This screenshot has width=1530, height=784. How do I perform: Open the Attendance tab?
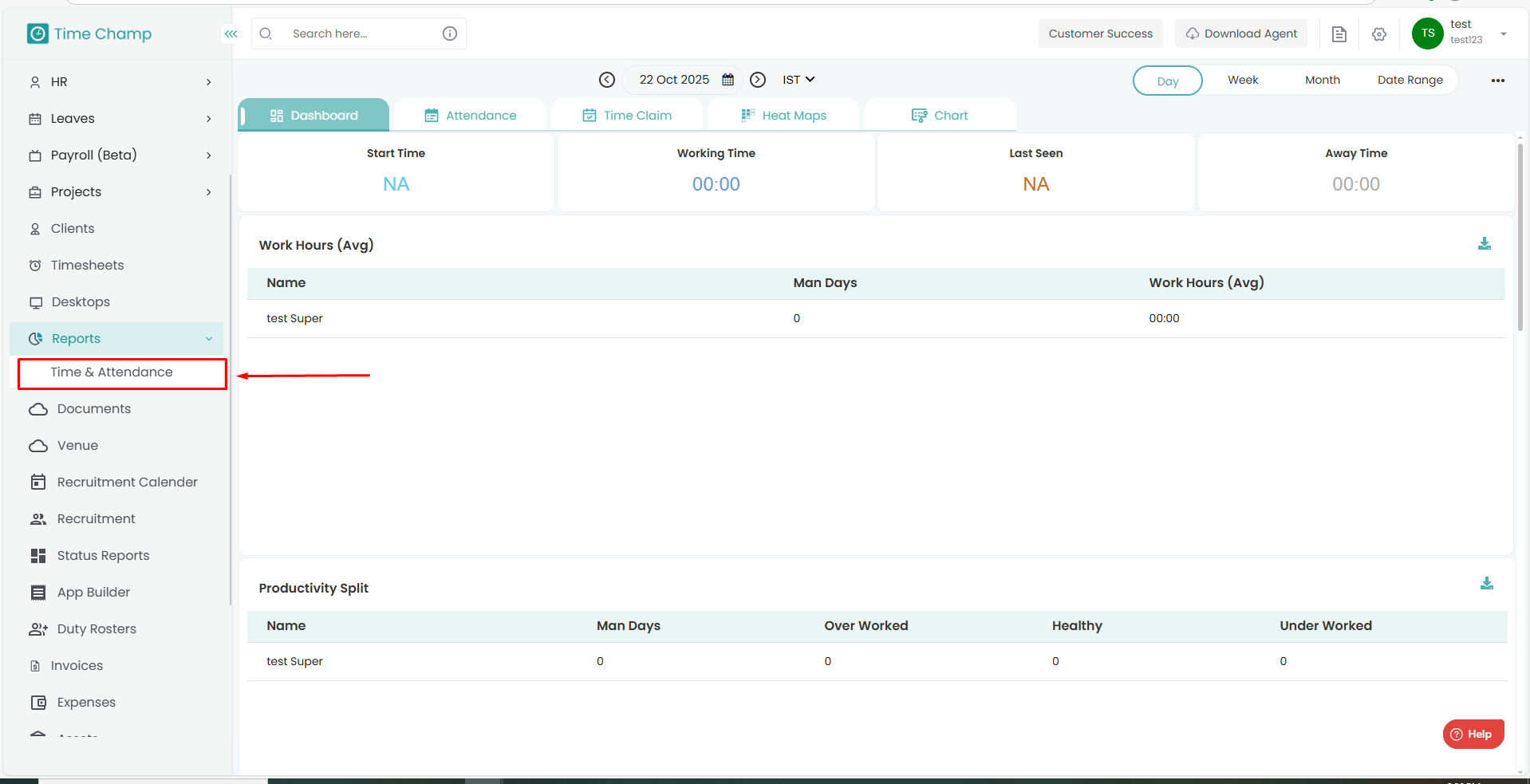(x=471, y=116)
